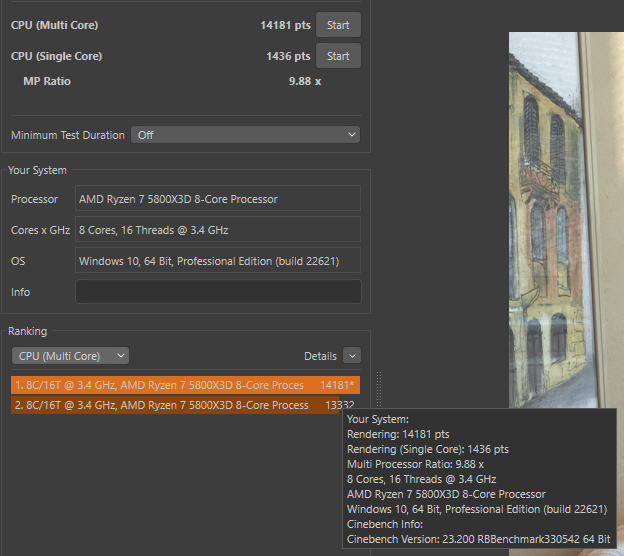
Task: Click the Your System group heading
Action: coord(37,170)
